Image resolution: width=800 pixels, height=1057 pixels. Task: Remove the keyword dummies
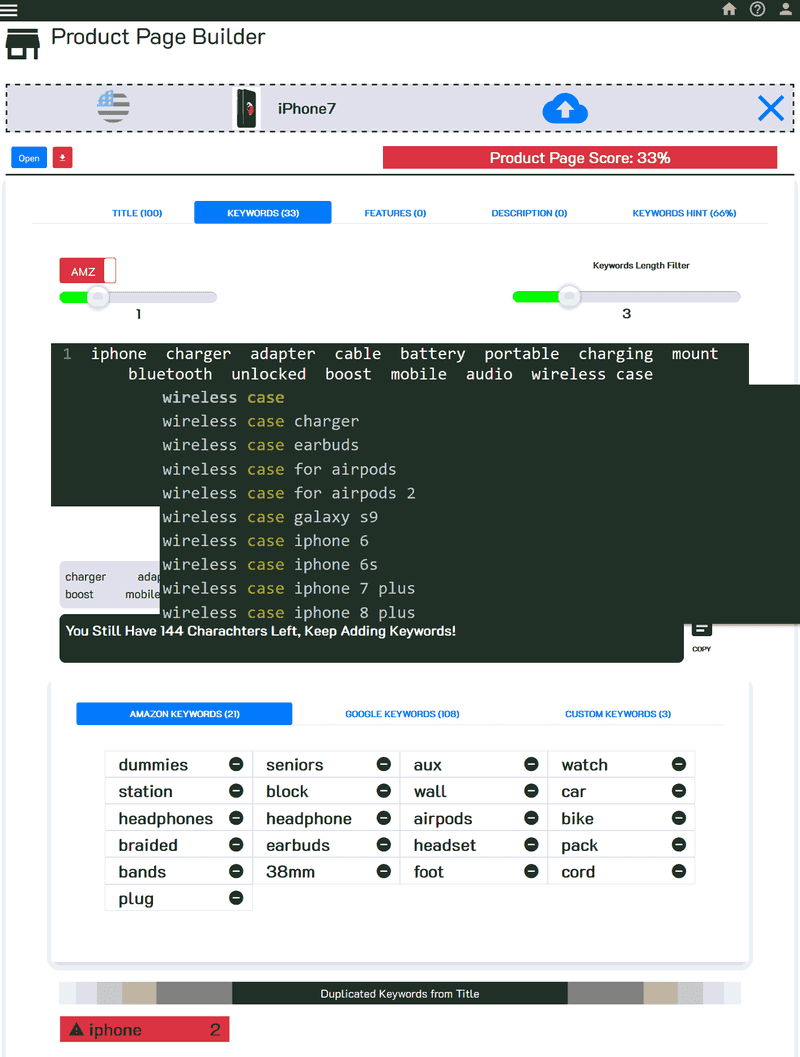click(x=236, y=764)
